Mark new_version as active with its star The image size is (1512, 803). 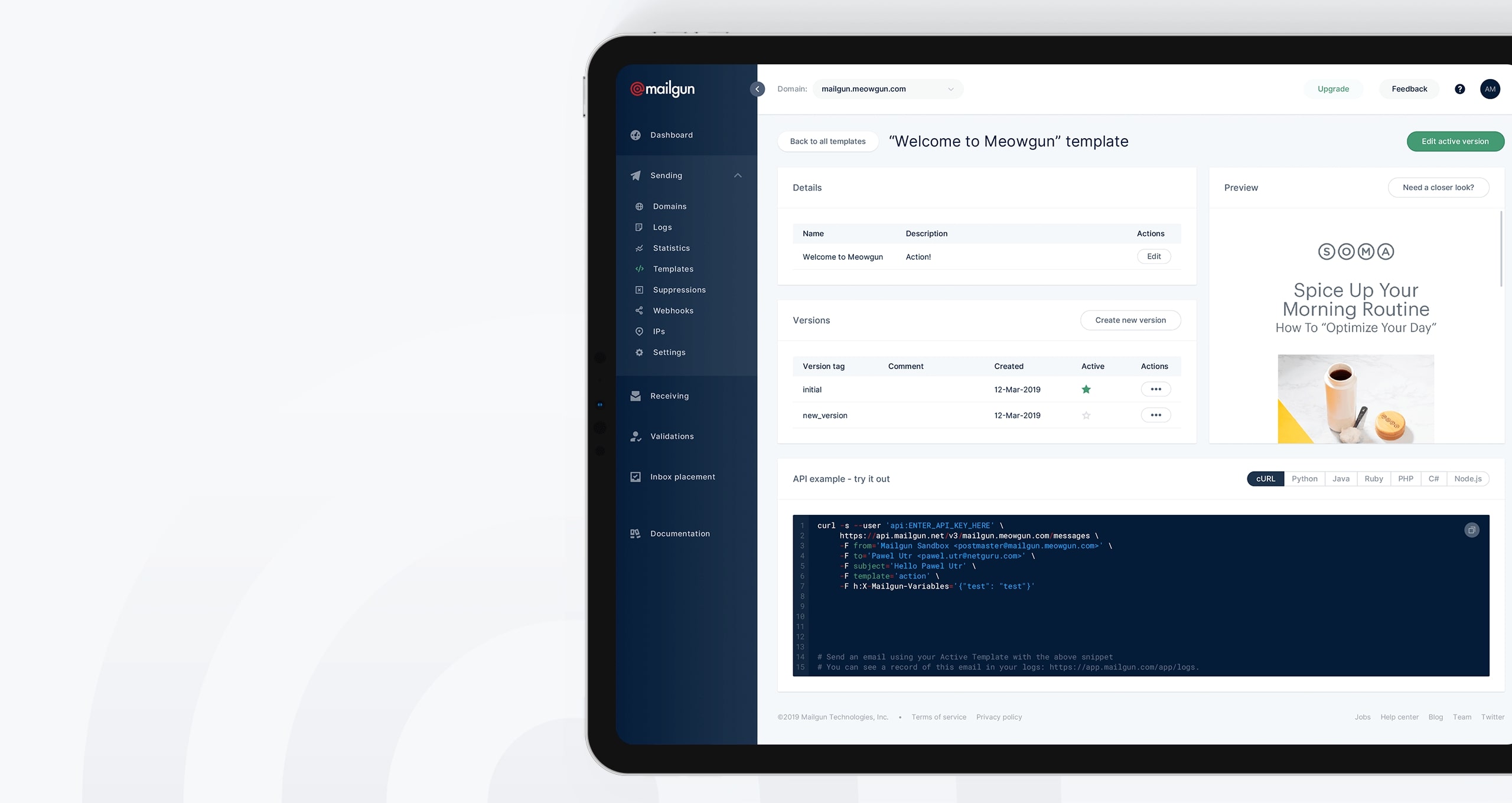(x=1086, y=416)
